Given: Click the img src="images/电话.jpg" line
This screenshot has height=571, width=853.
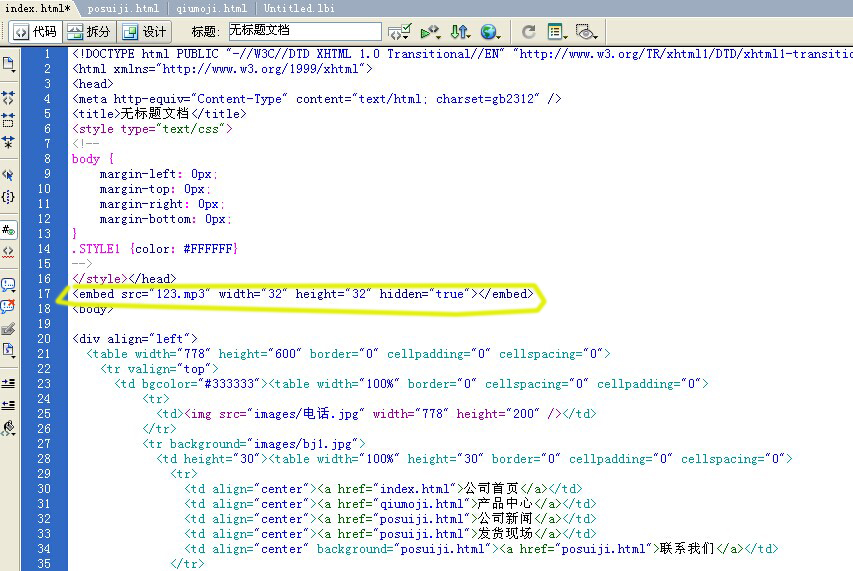Looking at the screenshot, I should point(376,414).
